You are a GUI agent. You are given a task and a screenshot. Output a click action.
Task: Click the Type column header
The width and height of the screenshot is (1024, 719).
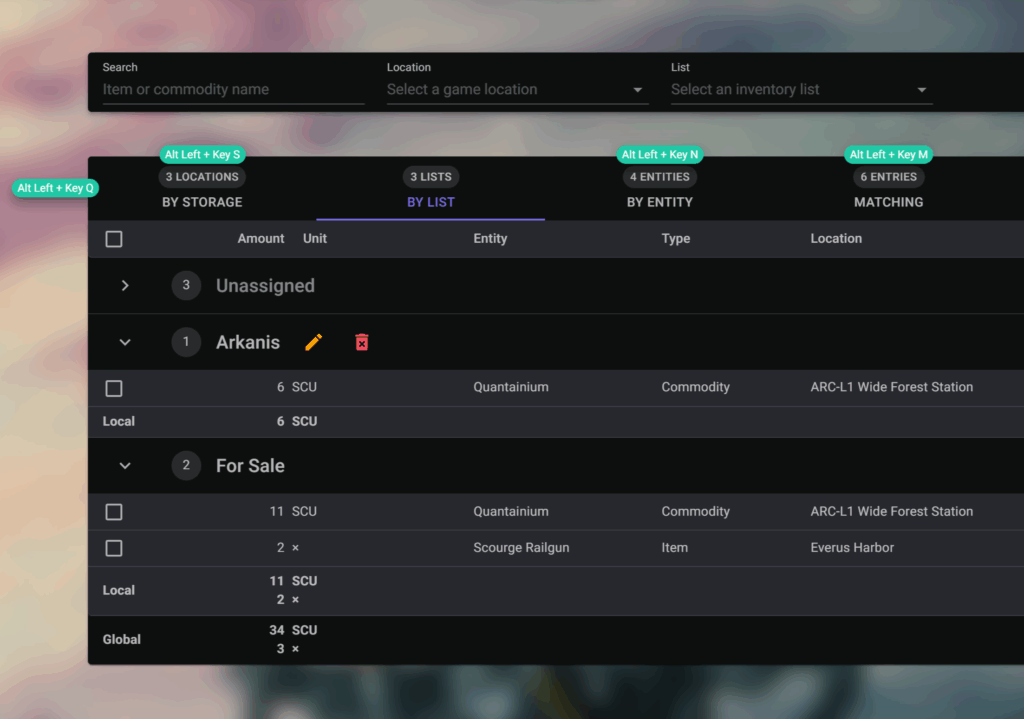[675, 238]
